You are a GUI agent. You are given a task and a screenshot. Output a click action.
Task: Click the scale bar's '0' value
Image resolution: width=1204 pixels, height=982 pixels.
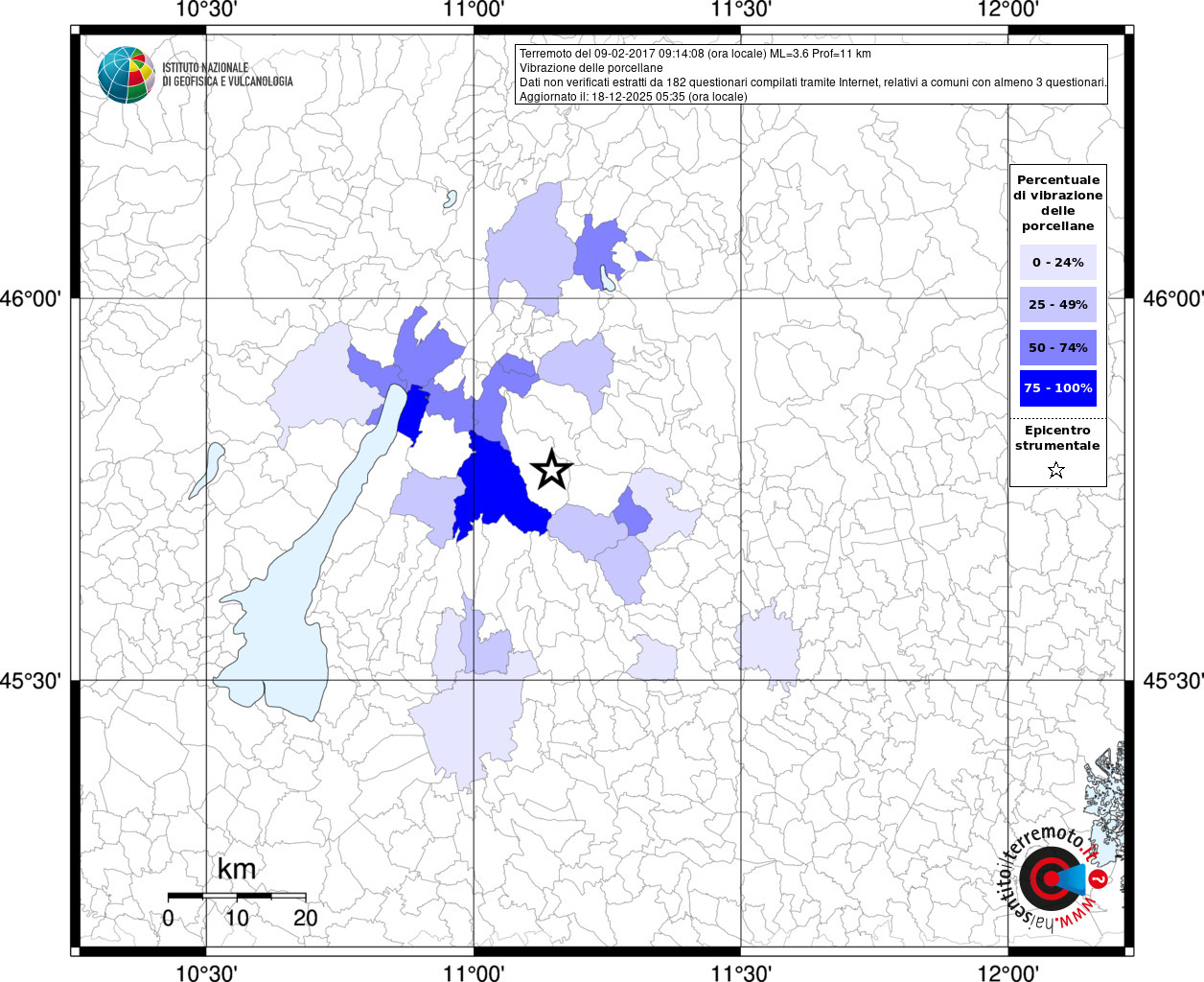pos(169,918)
